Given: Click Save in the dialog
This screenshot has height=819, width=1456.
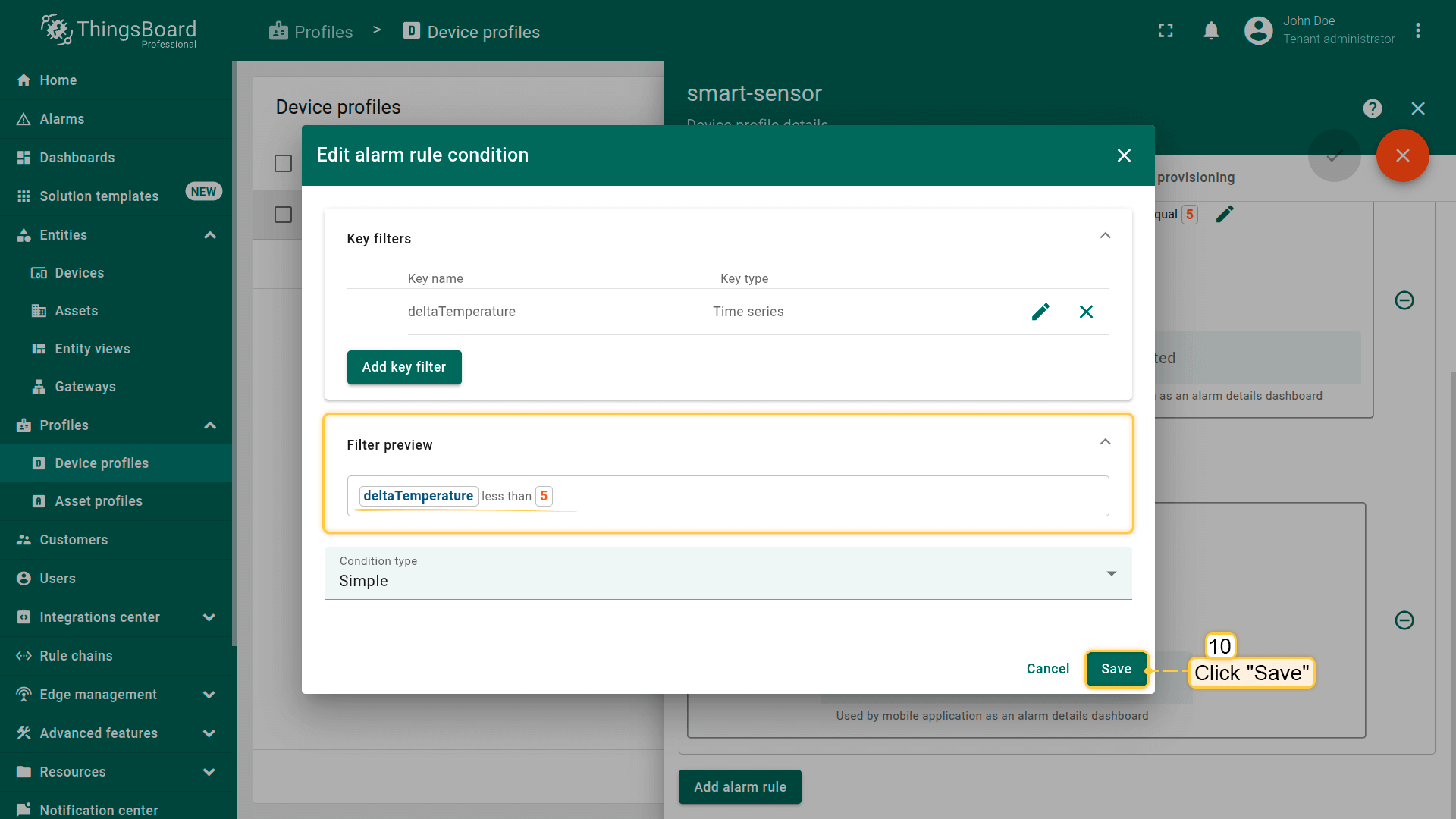Looking at the screenshot, I should [1116, 669].
